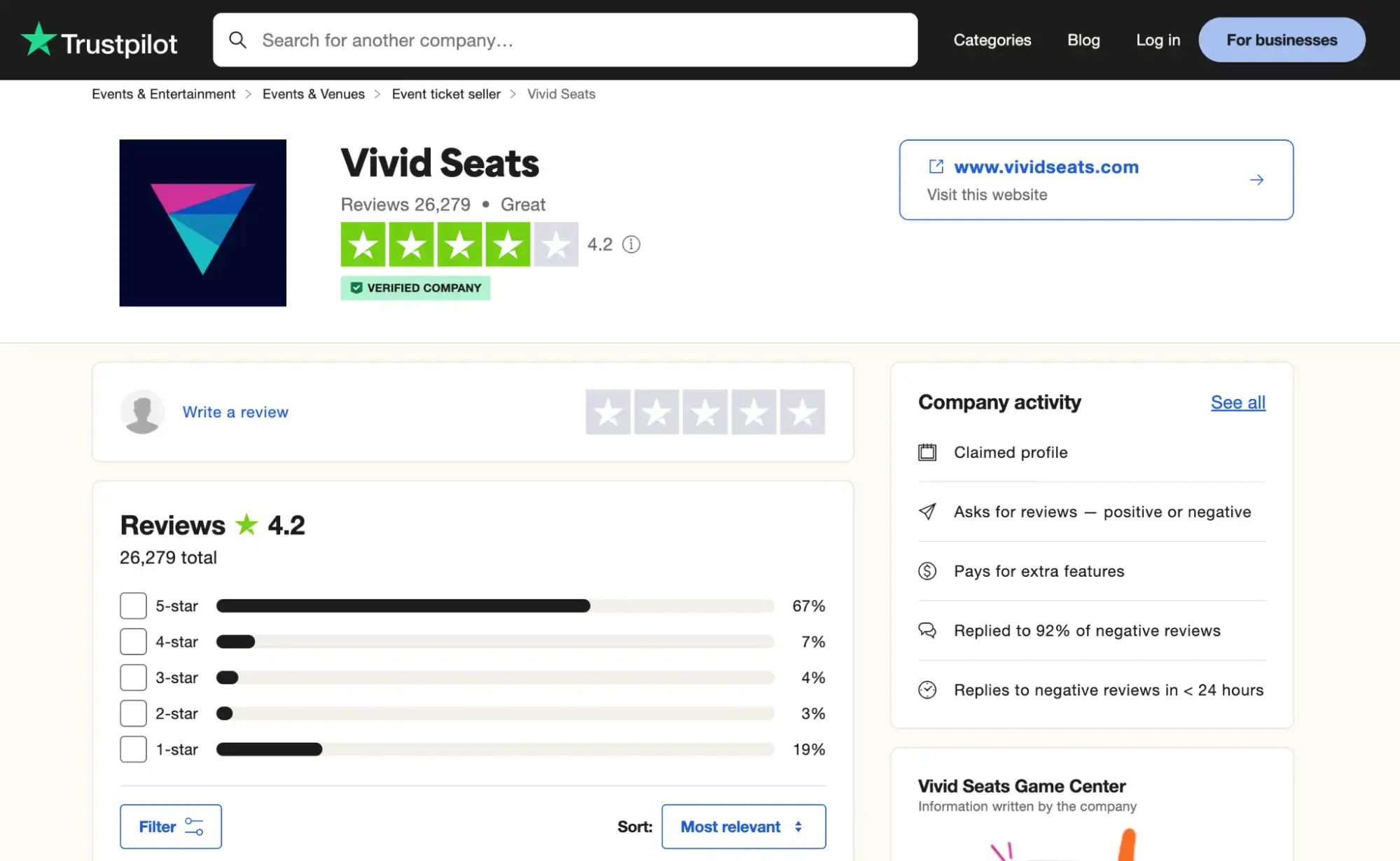Viewport: 1400px width, 861px height.
Task: Click the Vivid Seats company logo
Action: [202, 223]
